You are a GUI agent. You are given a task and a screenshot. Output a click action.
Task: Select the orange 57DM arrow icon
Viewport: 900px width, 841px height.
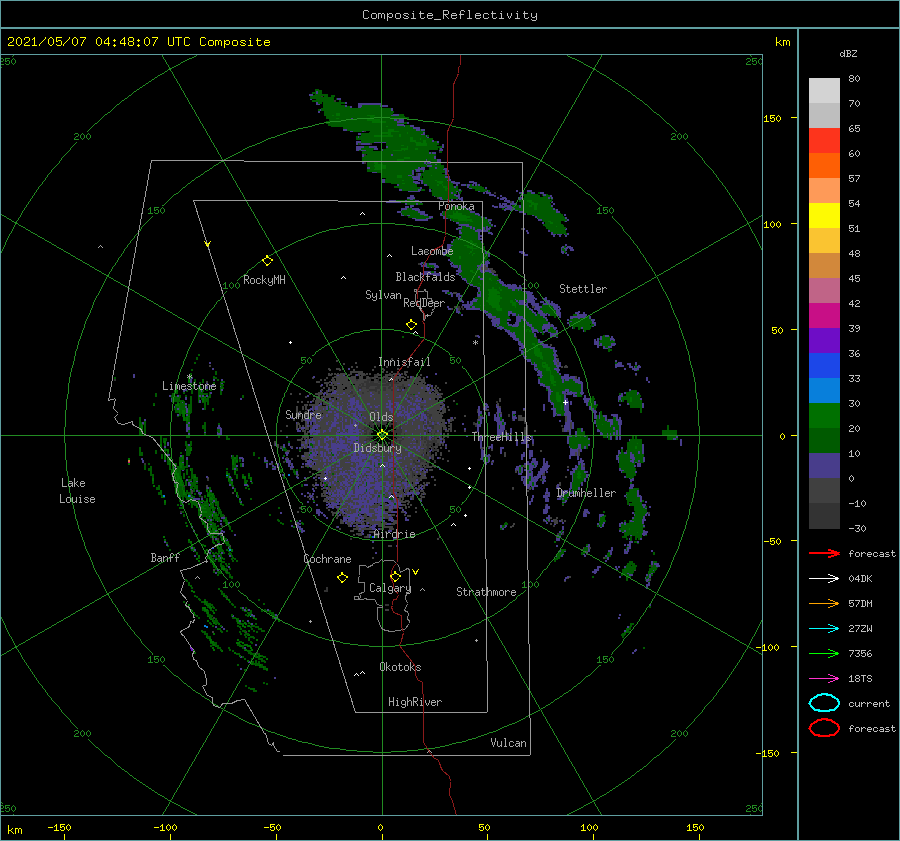point(824,603)
